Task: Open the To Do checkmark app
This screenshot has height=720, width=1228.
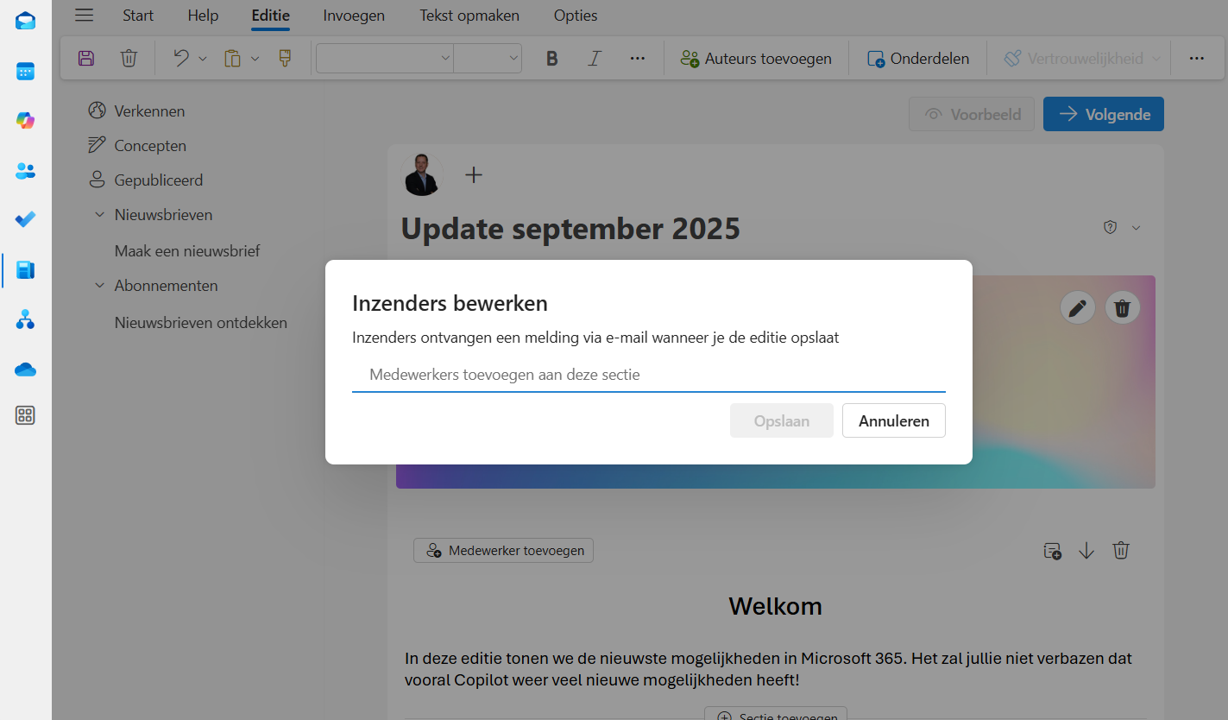Action: point(25,219)
